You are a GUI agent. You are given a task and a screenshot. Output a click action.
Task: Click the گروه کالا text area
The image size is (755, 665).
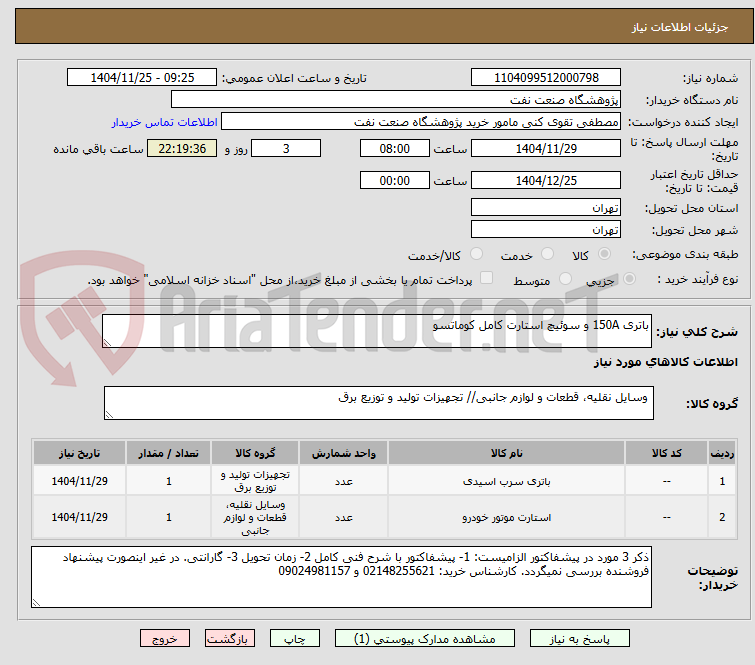pyautogui.click(x=378, y=403)
